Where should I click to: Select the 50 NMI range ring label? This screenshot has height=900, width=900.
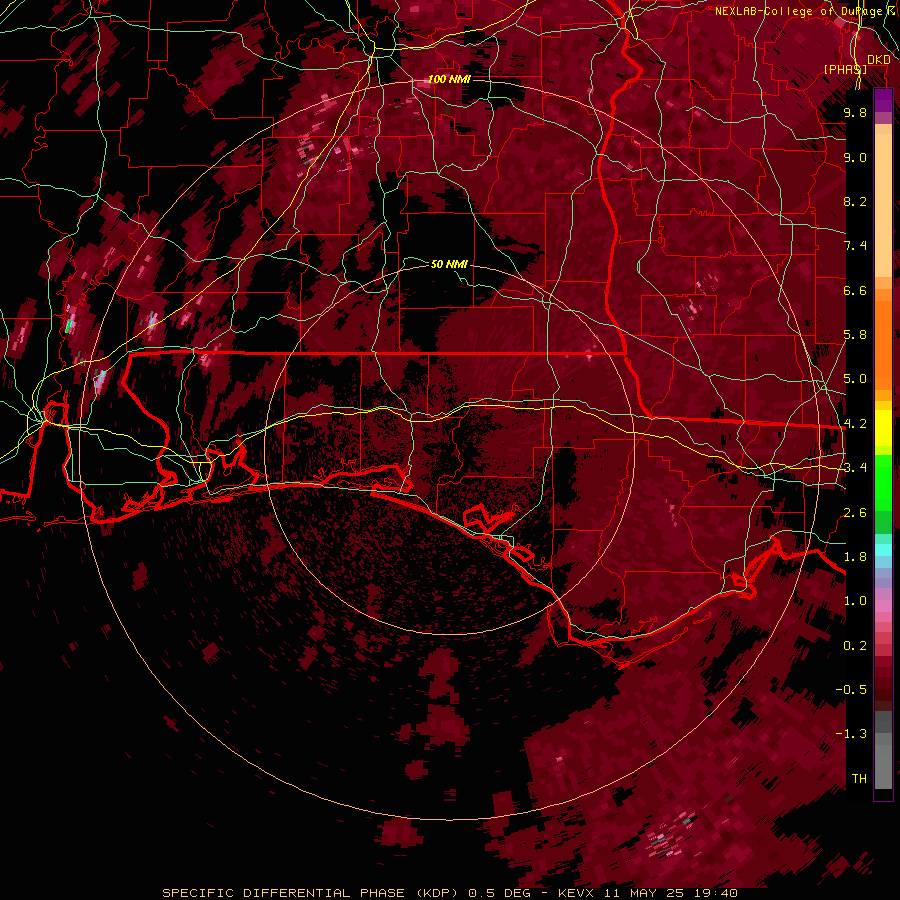click(449, 264)
